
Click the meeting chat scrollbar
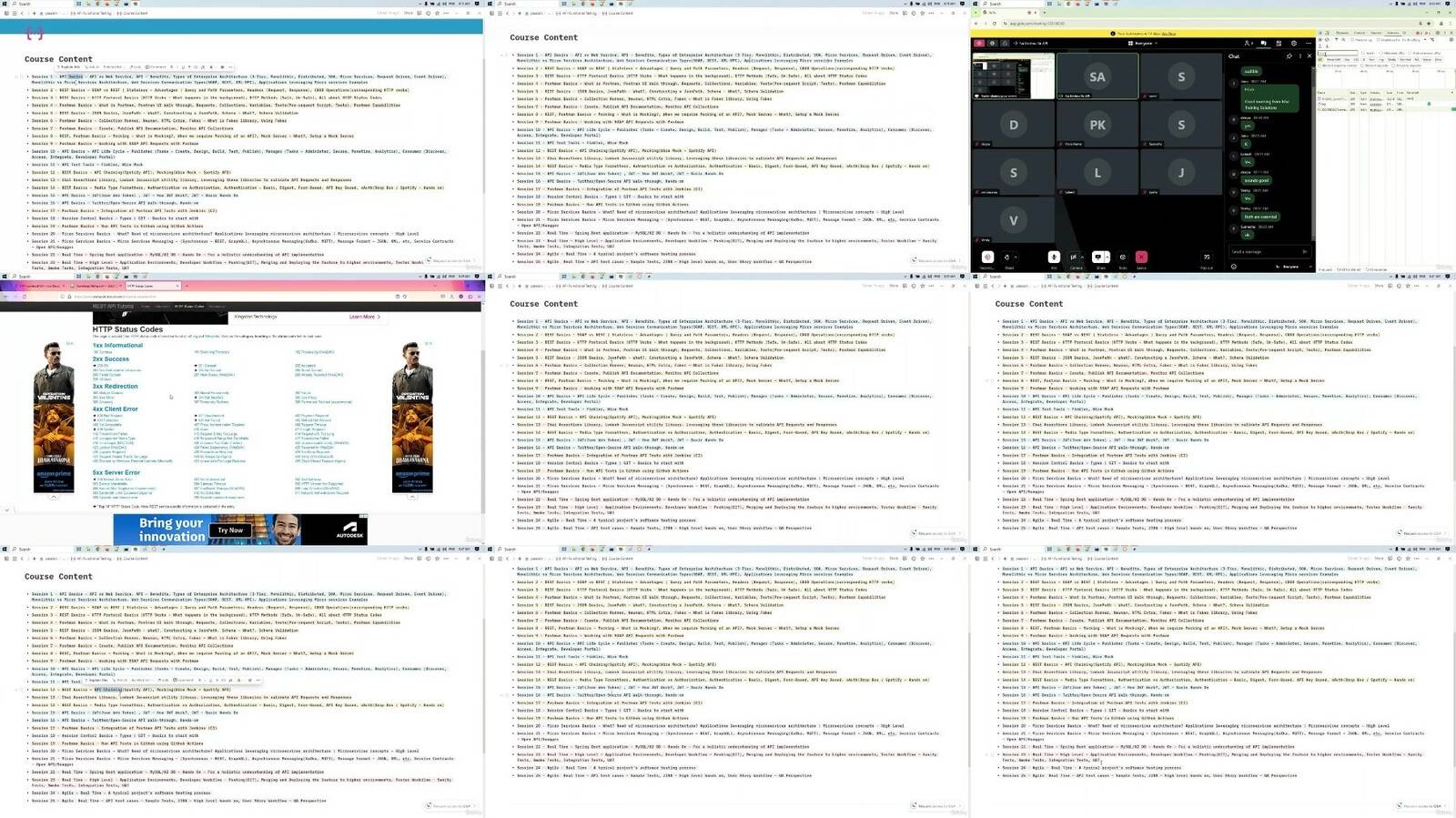[x=1313, y=155]
